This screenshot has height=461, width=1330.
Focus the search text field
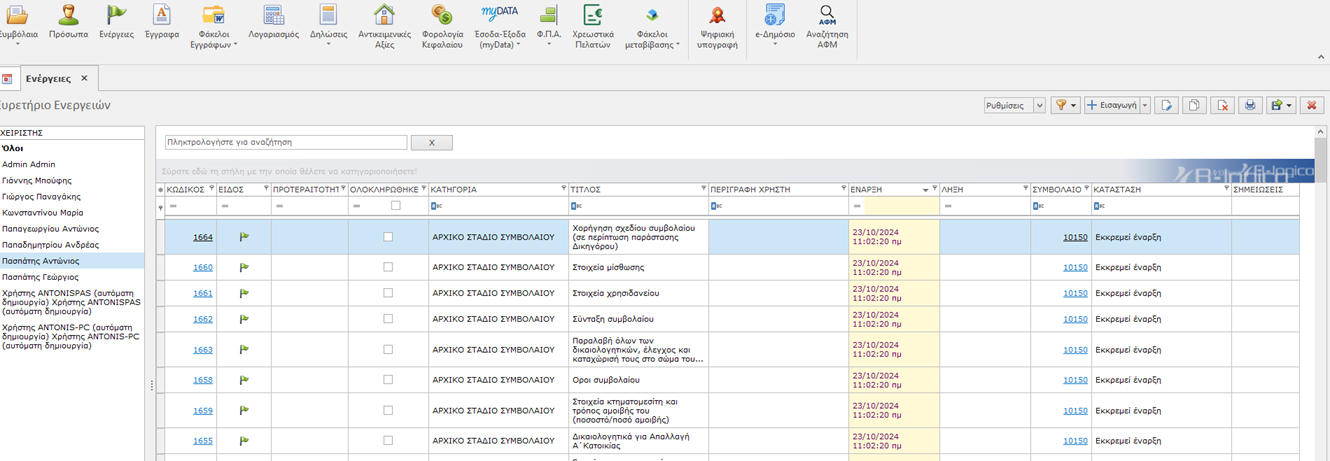tap(286, 143)
